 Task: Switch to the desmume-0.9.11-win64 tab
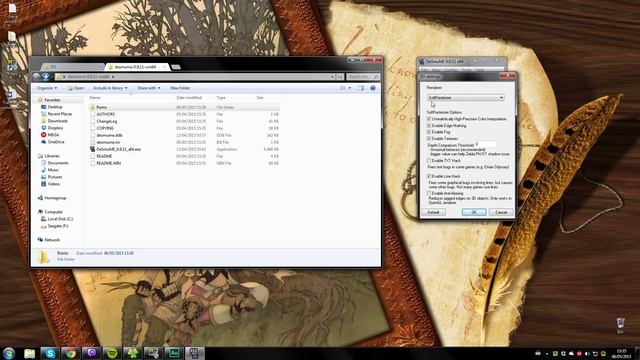click(138, 67)
